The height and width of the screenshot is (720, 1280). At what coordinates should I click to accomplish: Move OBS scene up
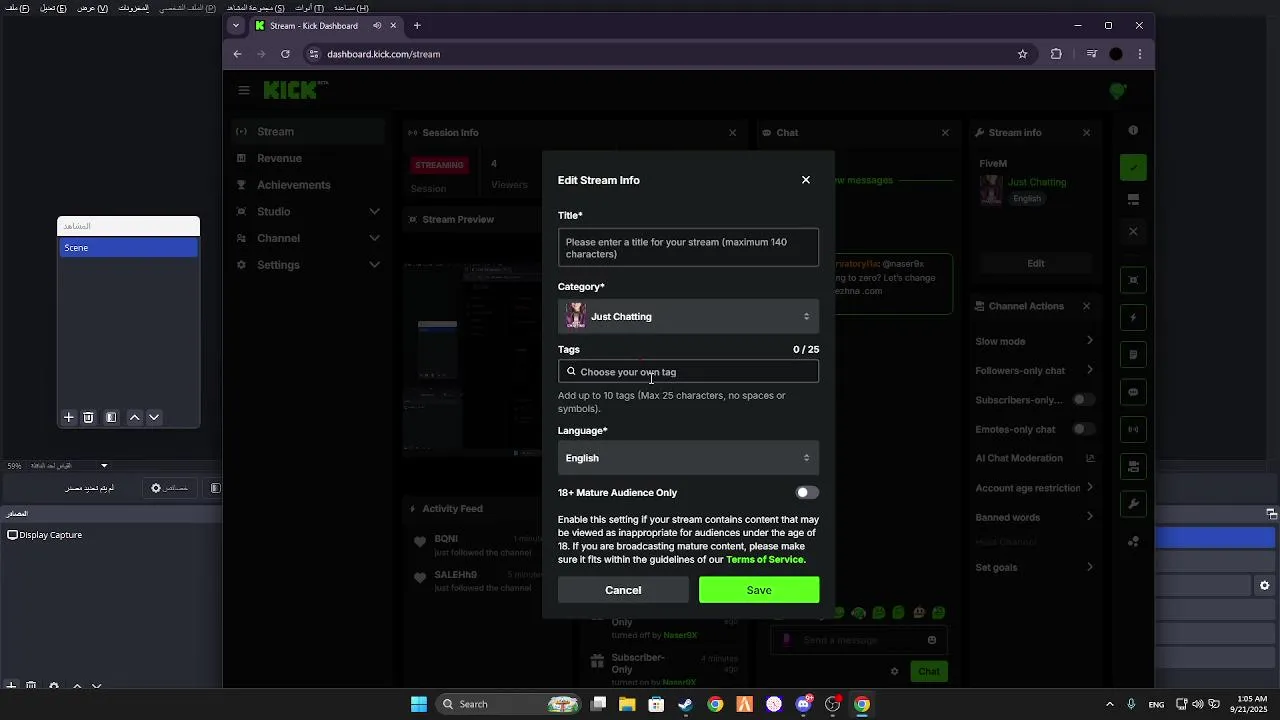point(135,417)
